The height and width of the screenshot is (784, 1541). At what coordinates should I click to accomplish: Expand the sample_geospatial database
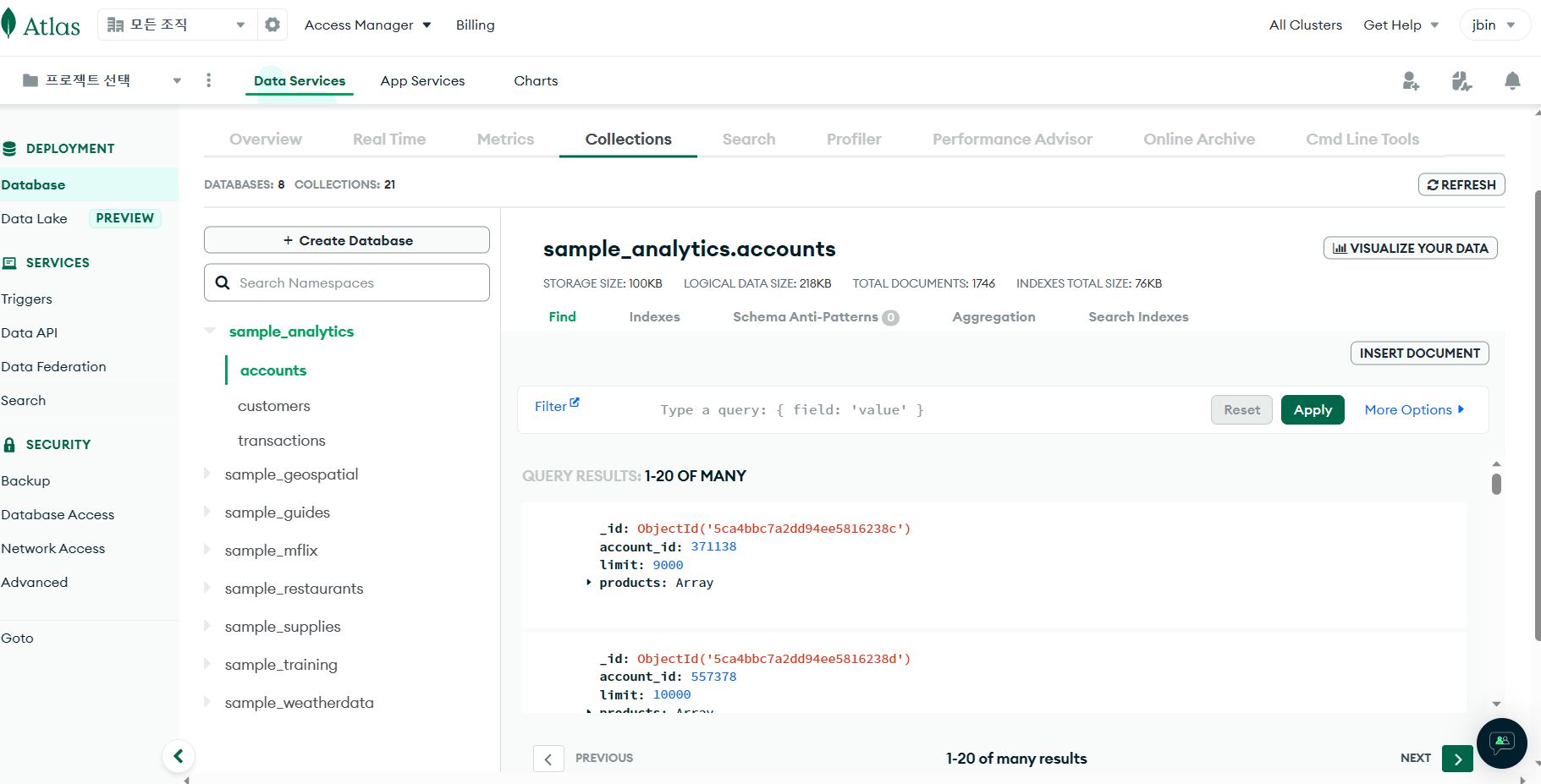coord(207,474)
